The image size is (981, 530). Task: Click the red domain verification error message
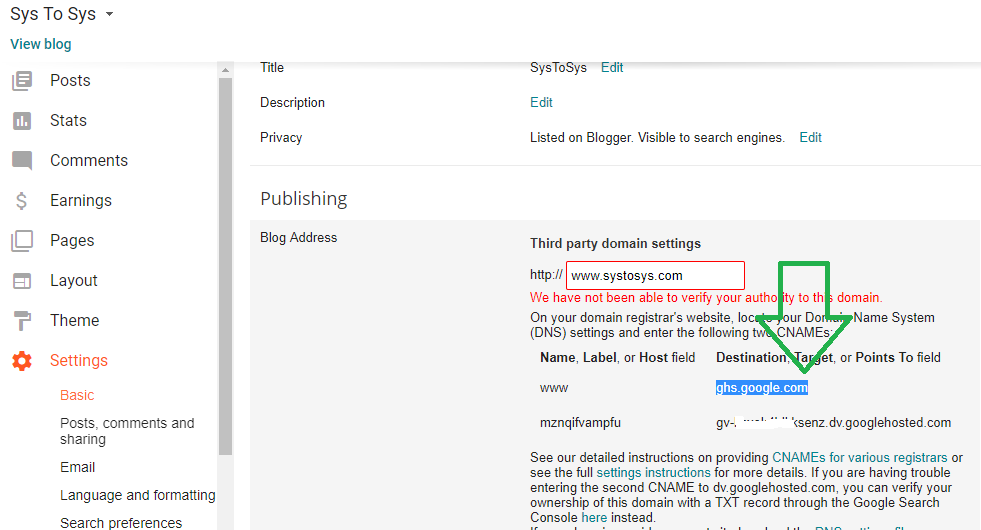(x=706, y=298)
